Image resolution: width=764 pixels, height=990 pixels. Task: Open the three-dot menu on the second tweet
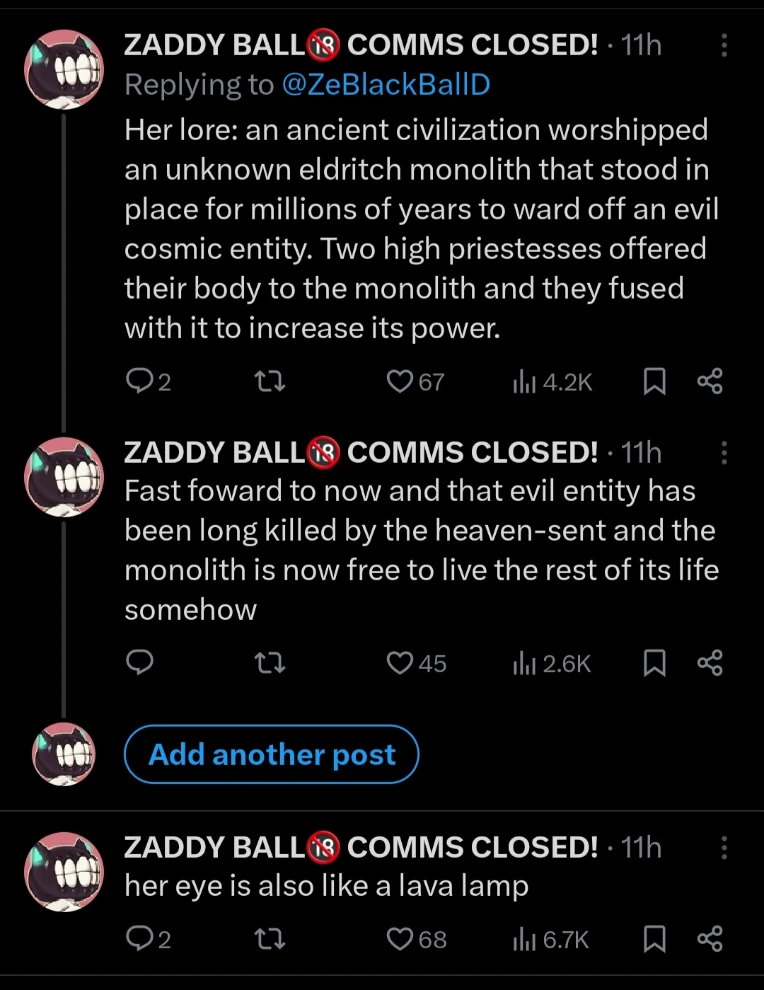pyautogui.click(x=724, y=453)
